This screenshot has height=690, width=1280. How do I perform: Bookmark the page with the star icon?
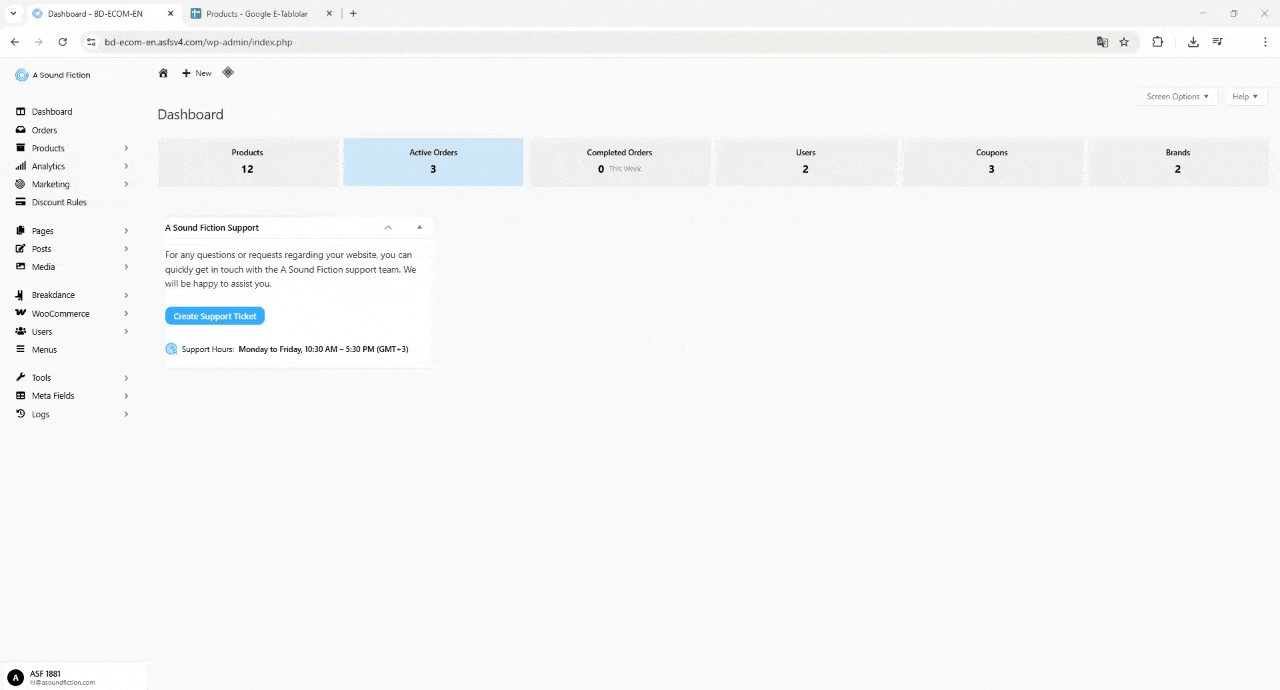1124,42
